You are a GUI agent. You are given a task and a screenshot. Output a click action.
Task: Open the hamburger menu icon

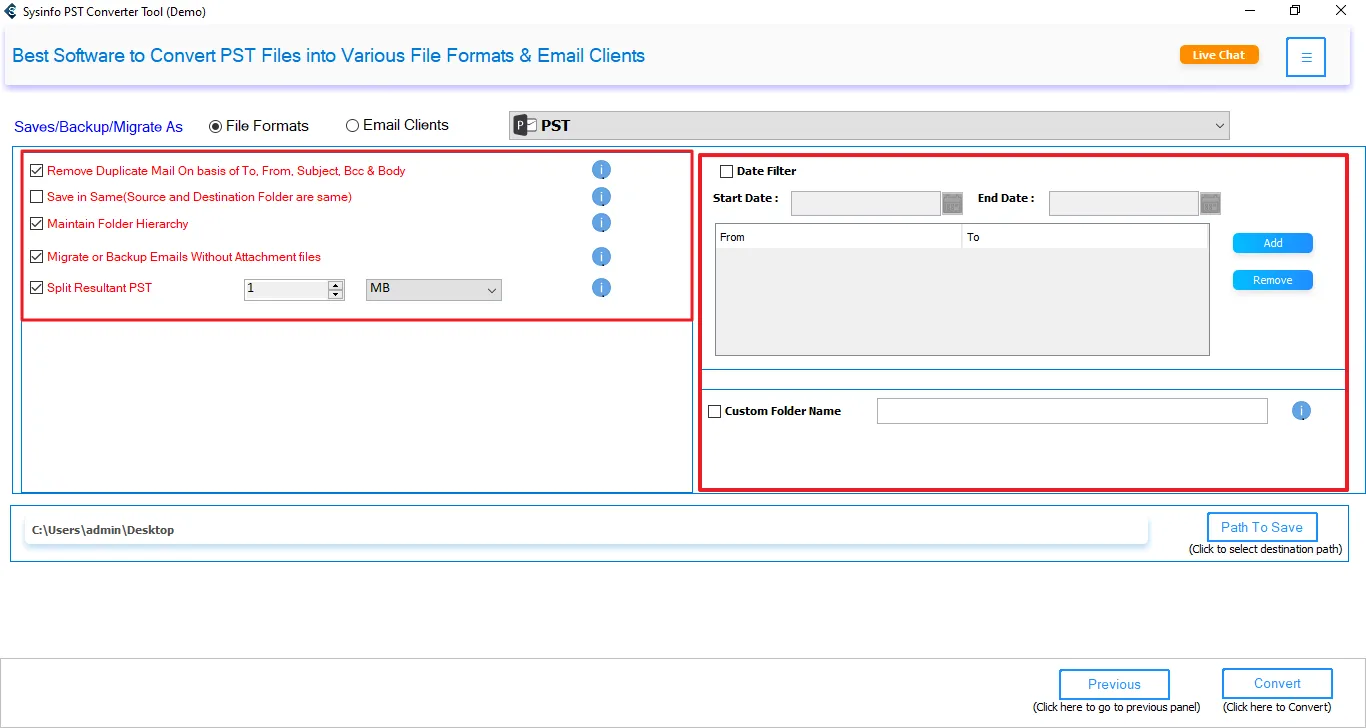pos(1306,57)
